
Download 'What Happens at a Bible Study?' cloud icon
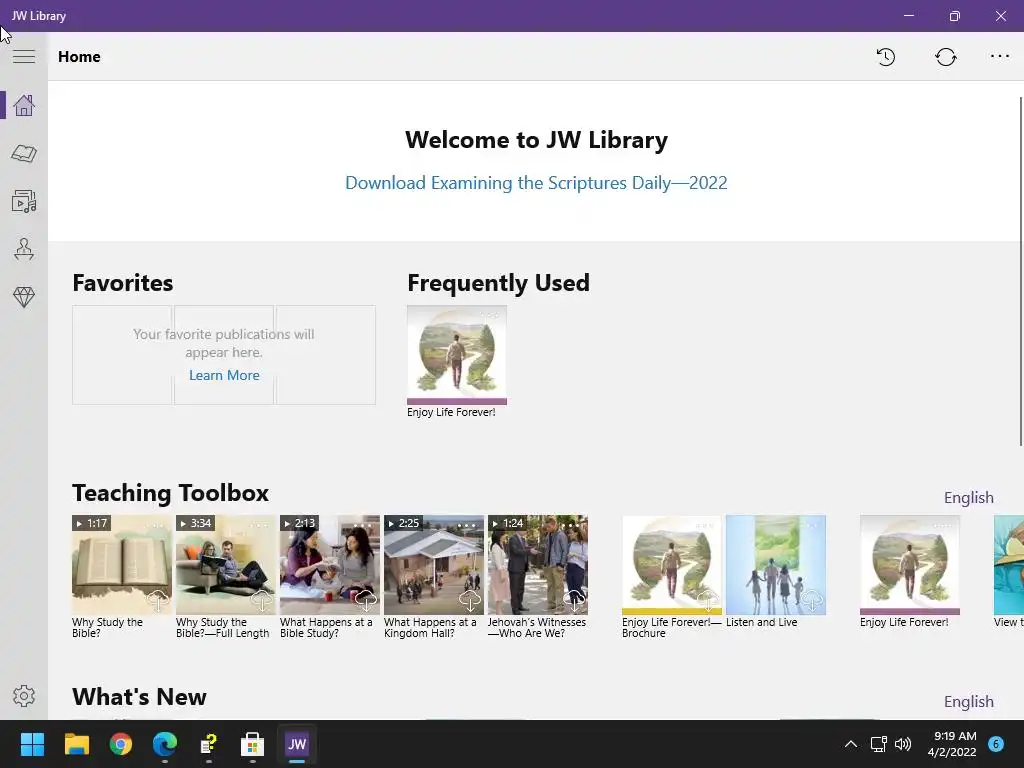[365, 600]
